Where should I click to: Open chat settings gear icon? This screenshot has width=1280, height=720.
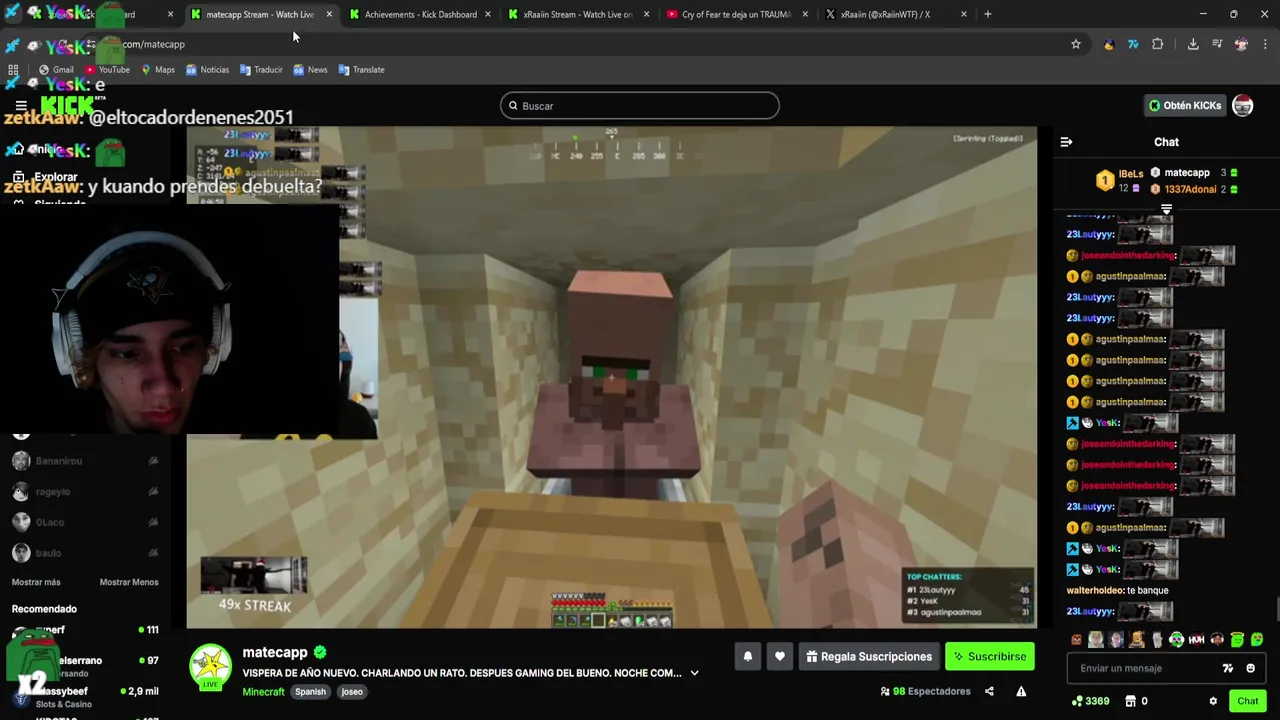pyautogui.click(x=1213, y=701)
